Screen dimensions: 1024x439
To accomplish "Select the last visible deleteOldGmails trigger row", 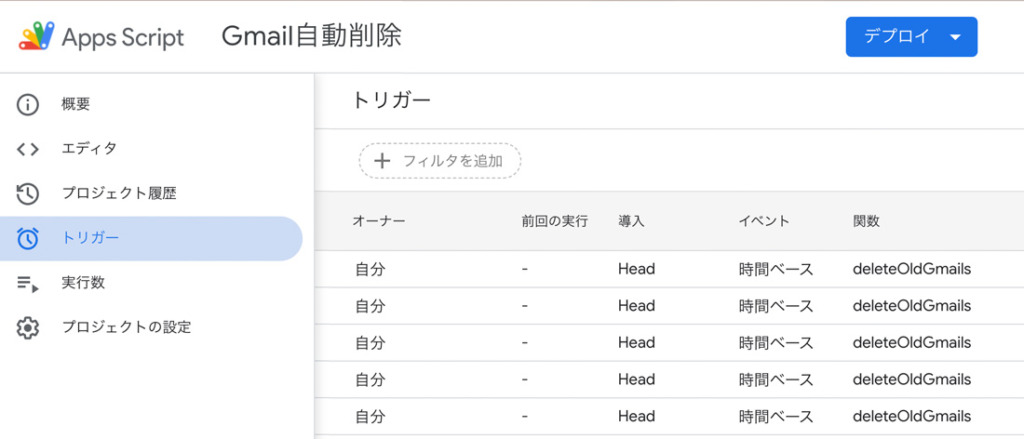I will [669, 416].
